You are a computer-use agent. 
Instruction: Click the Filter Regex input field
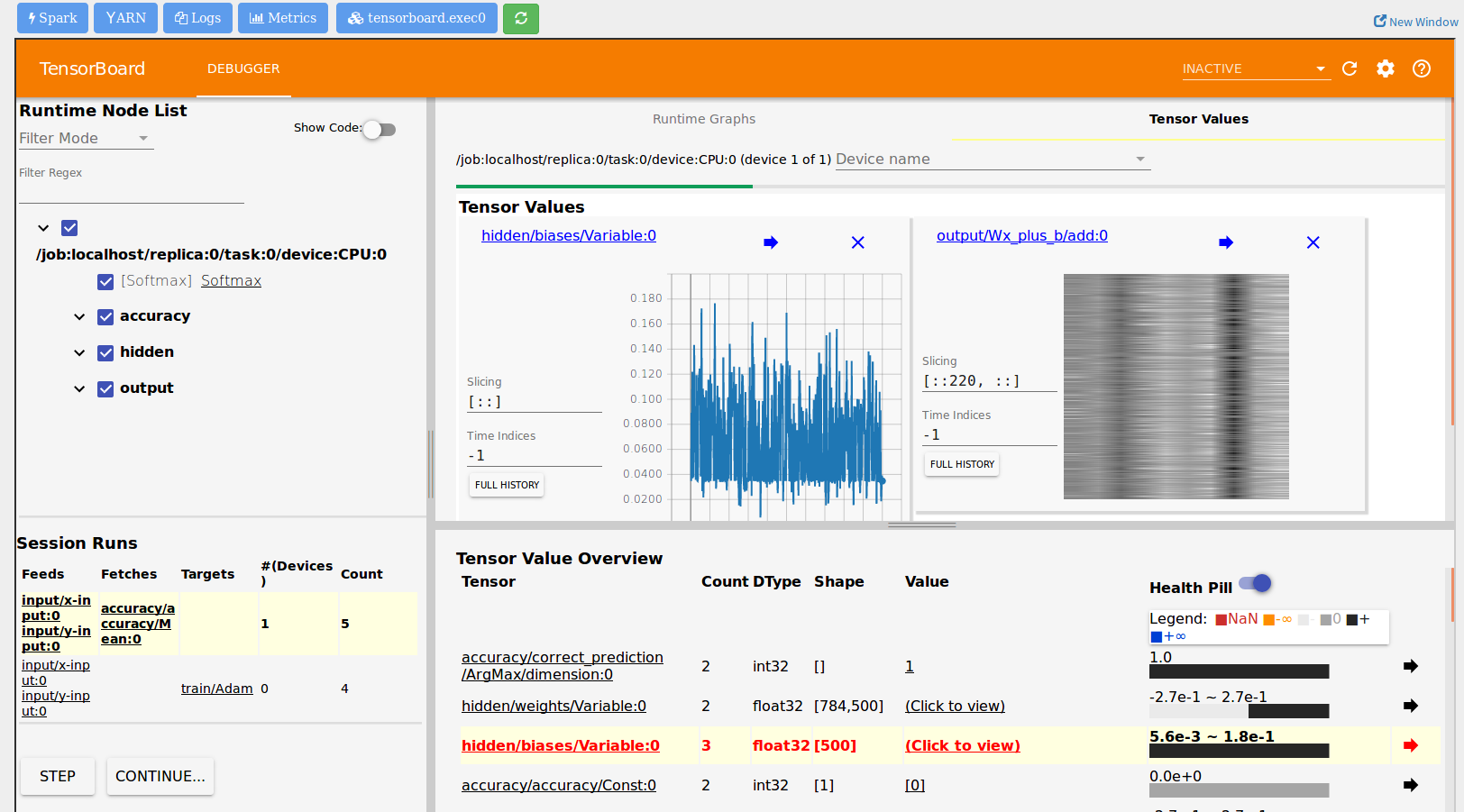tap(132, 191)
